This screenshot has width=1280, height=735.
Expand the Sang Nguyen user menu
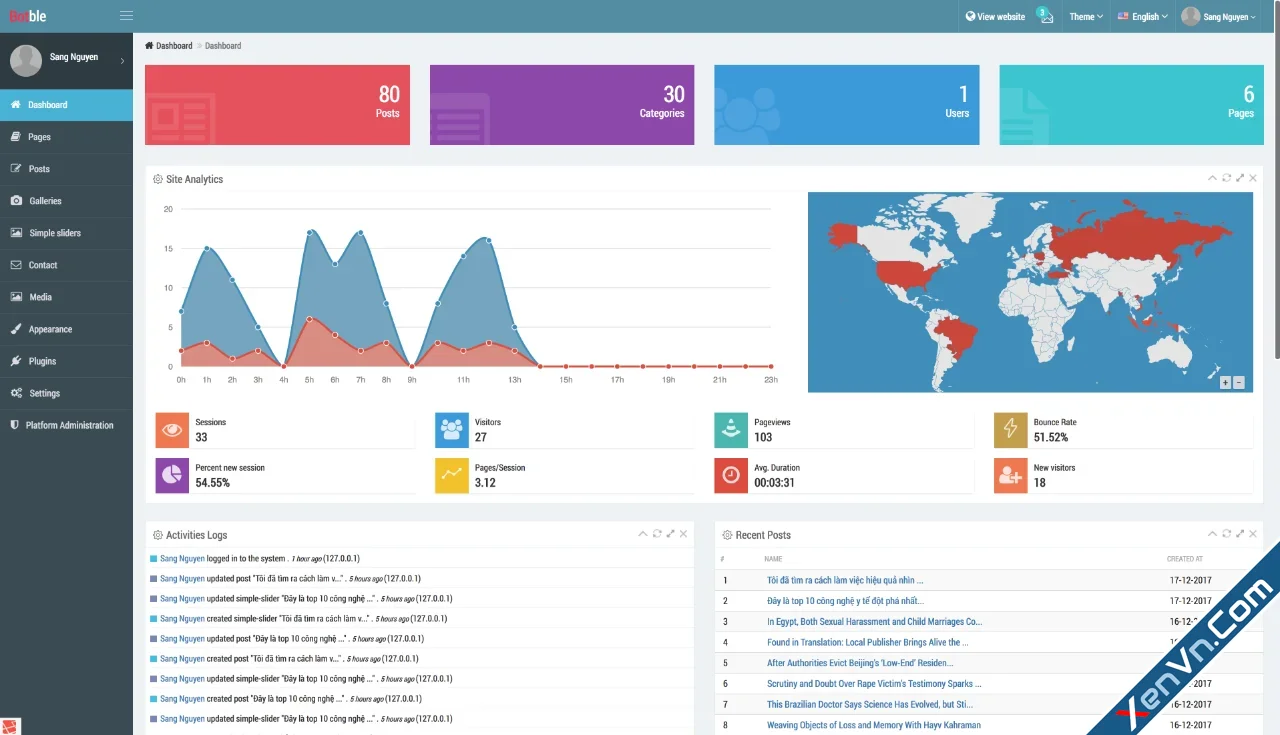pyautogui.click(x=1219, y=17)
